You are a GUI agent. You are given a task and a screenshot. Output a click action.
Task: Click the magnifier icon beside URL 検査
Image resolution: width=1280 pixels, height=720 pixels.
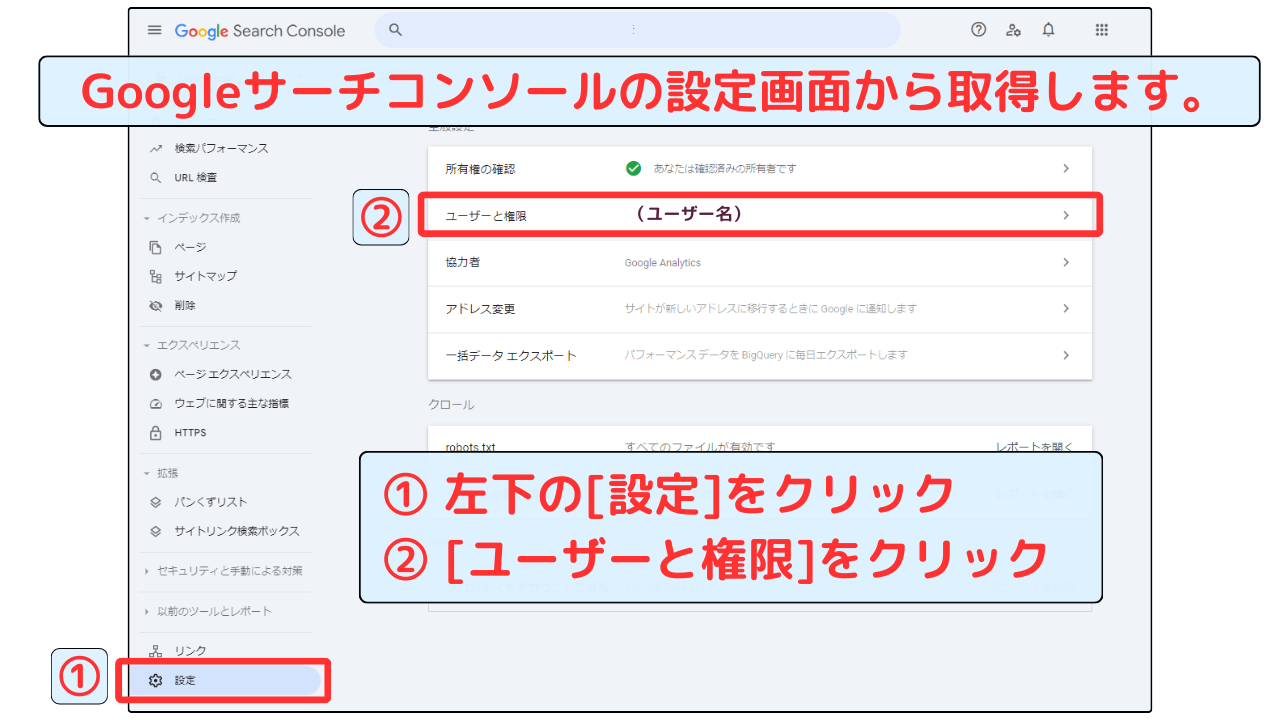pyautogui.click(x=155, y=177)
